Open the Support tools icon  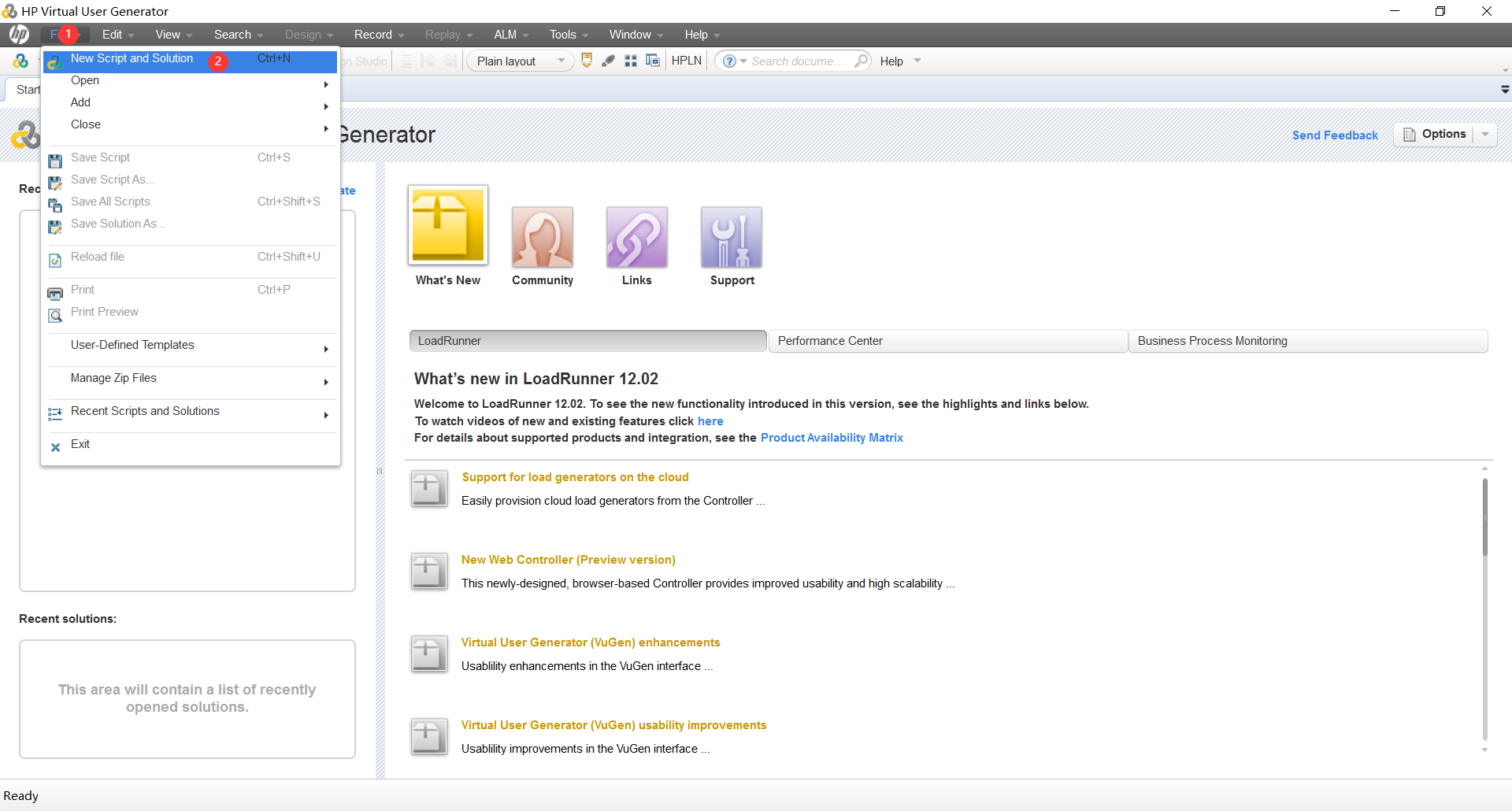732,237
